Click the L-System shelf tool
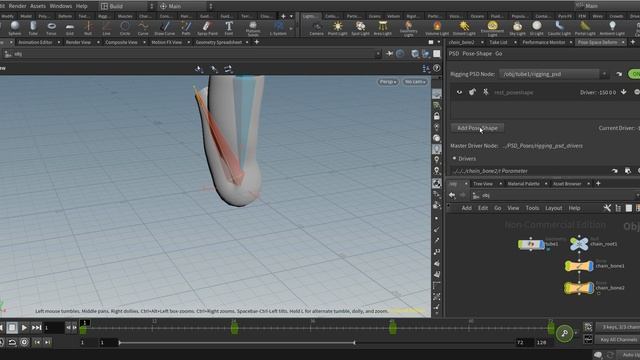This screenshot has height=360, width=640. 278,28
